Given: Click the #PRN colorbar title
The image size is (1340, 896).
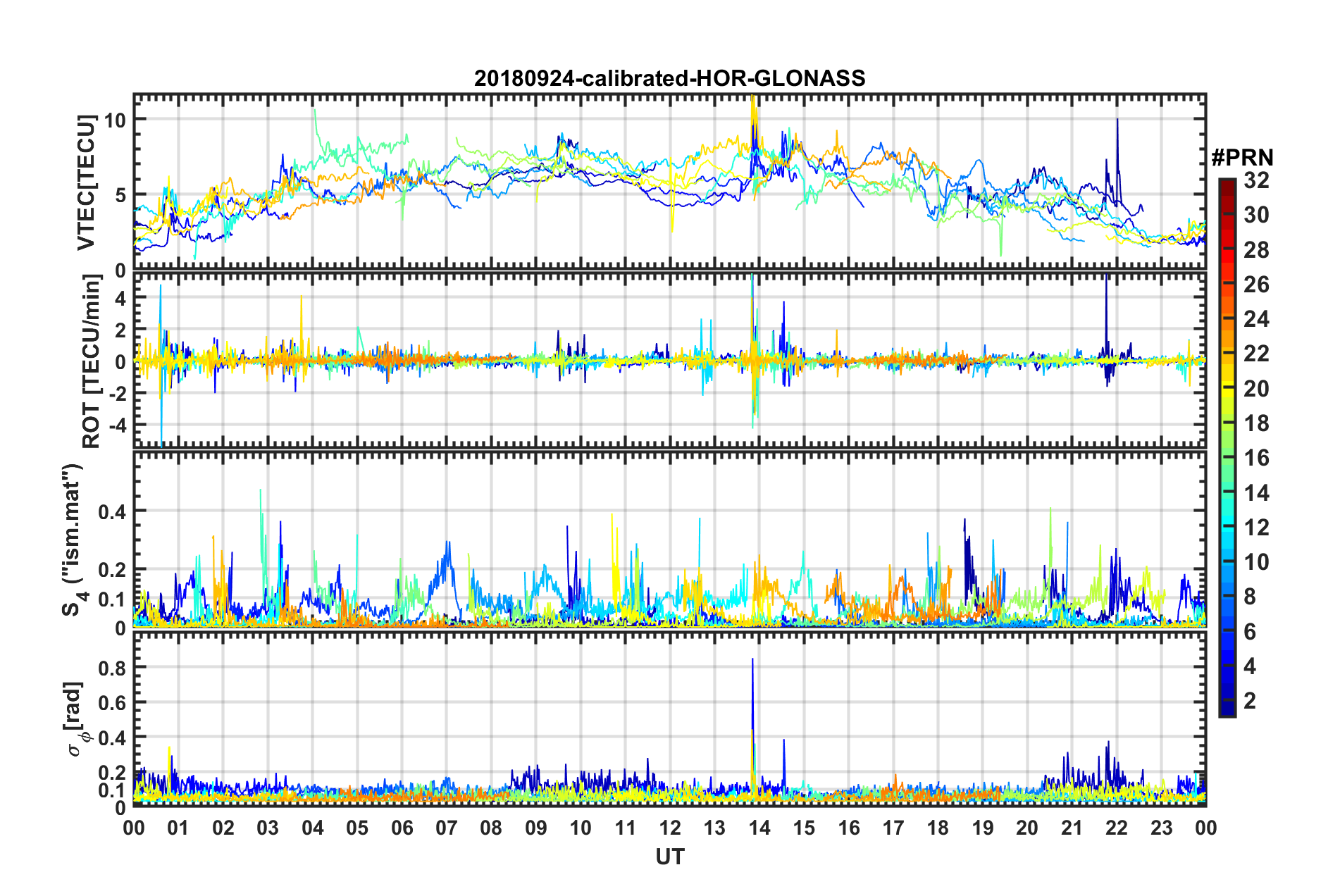Looking at the screenshot, I should click(x=1242, y=158).
